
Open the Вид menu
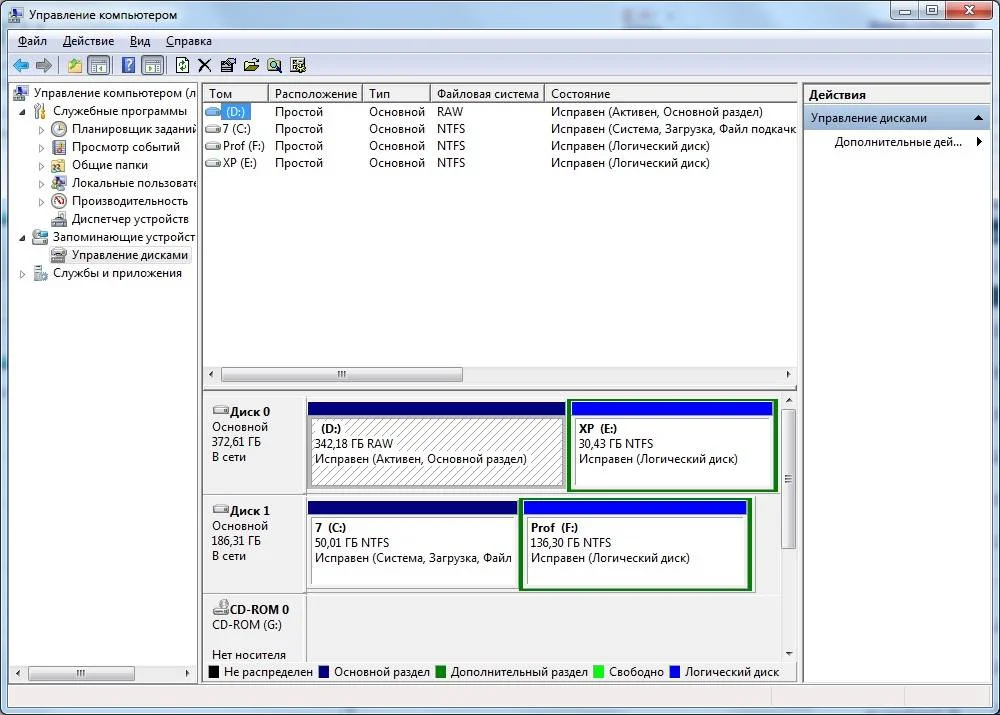[140, 41]
